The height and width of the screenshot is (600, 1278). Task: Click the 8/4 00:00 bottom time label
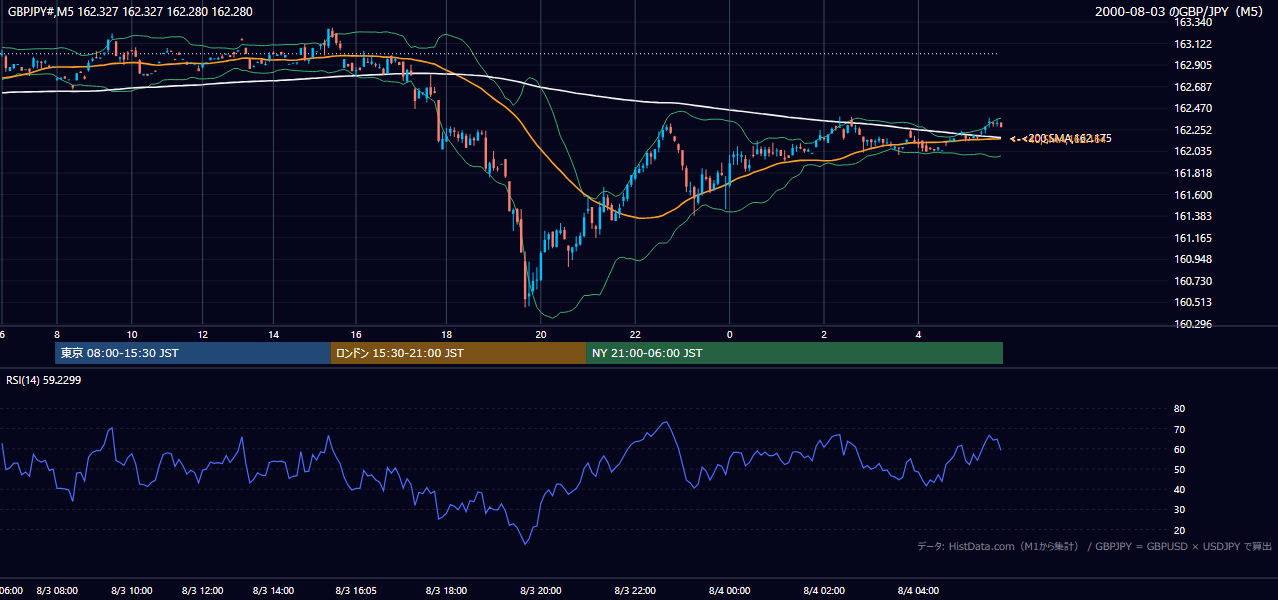pyautogui.click(x=729, y=590)
